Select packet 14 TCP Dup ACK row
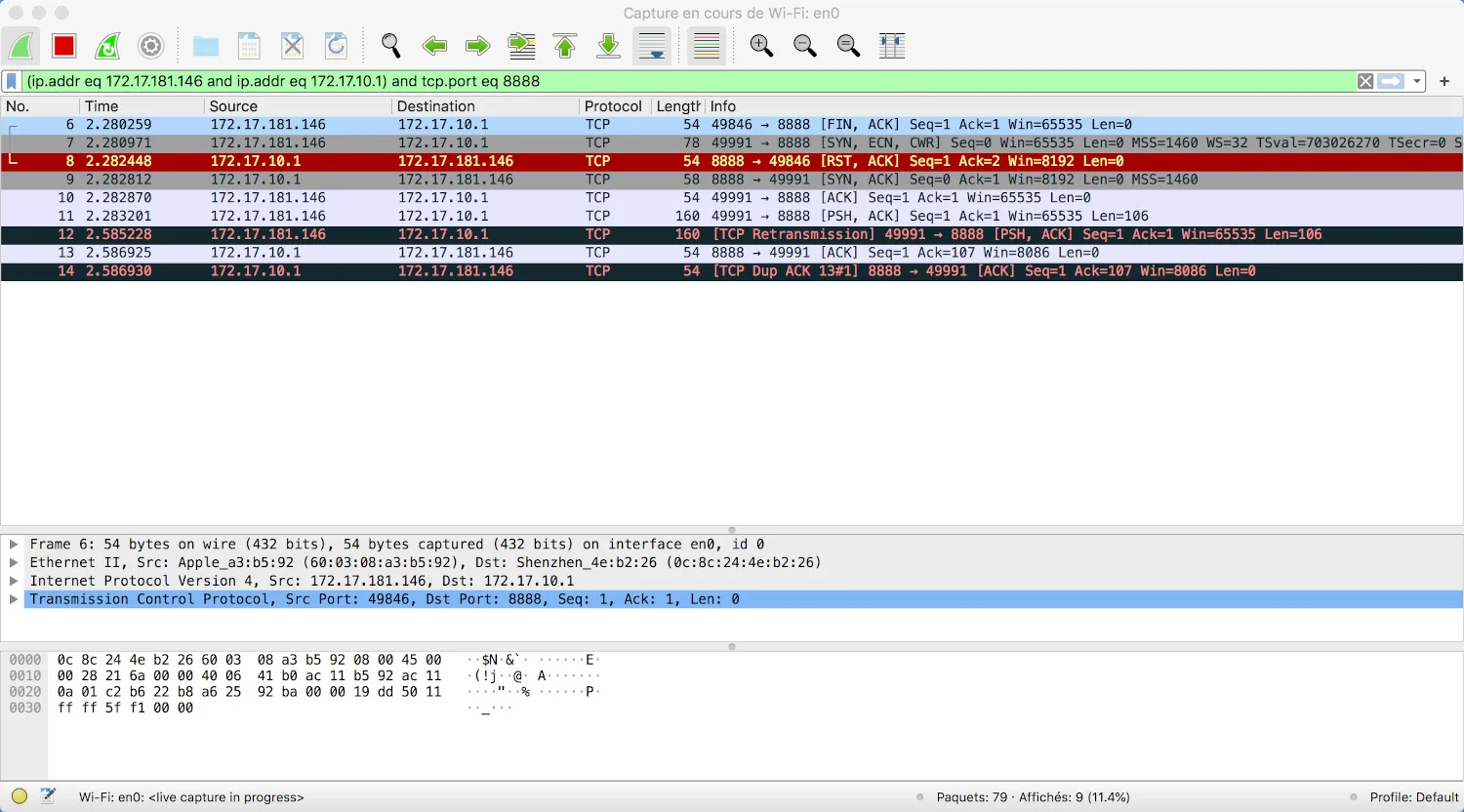Image resolution: width=1464 pixels, height=812 pixels. 732,271
